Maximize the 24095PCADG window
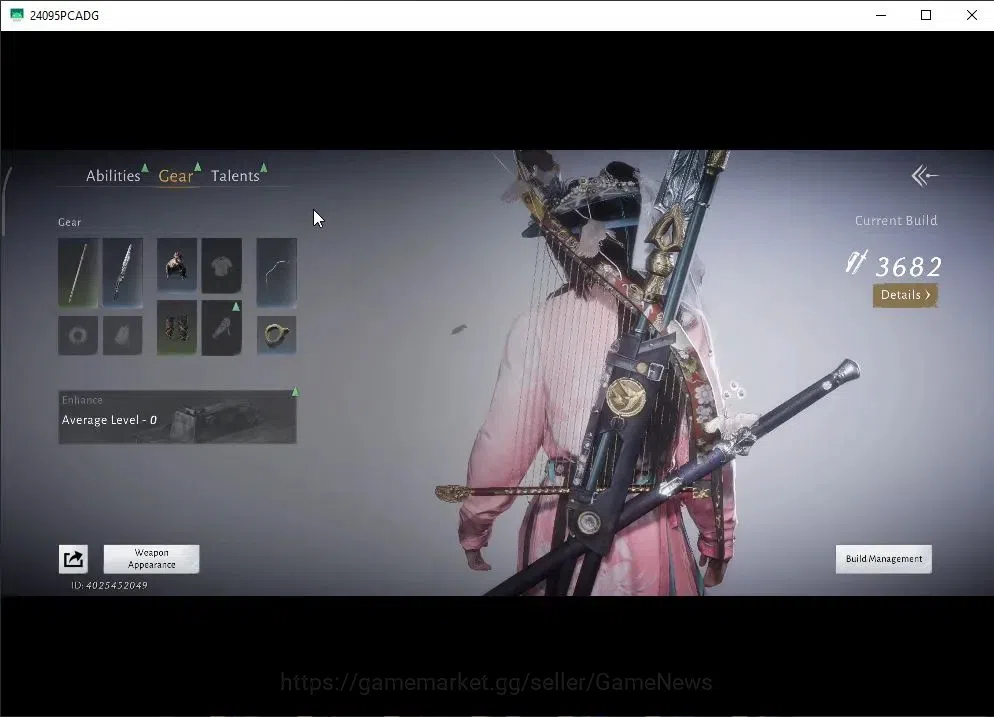Screen dimensions: 994x717 tap(926, 15)
